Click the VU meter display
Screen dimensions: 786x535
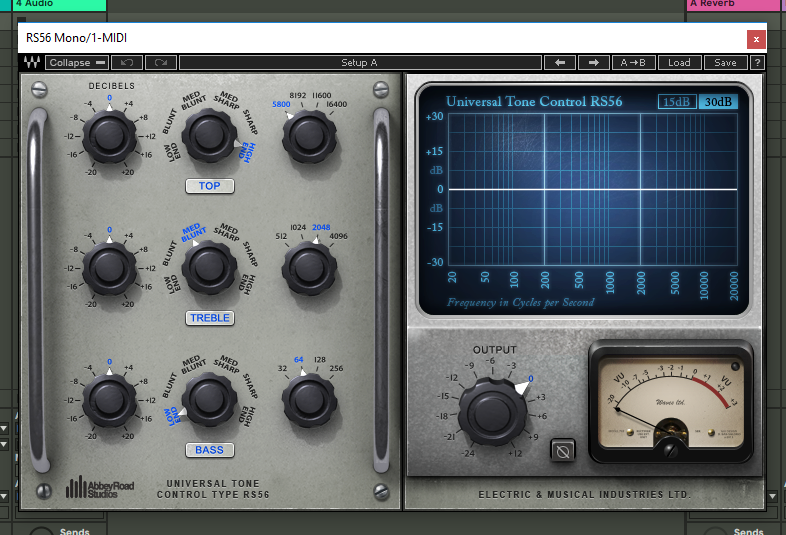coord(671,403)
